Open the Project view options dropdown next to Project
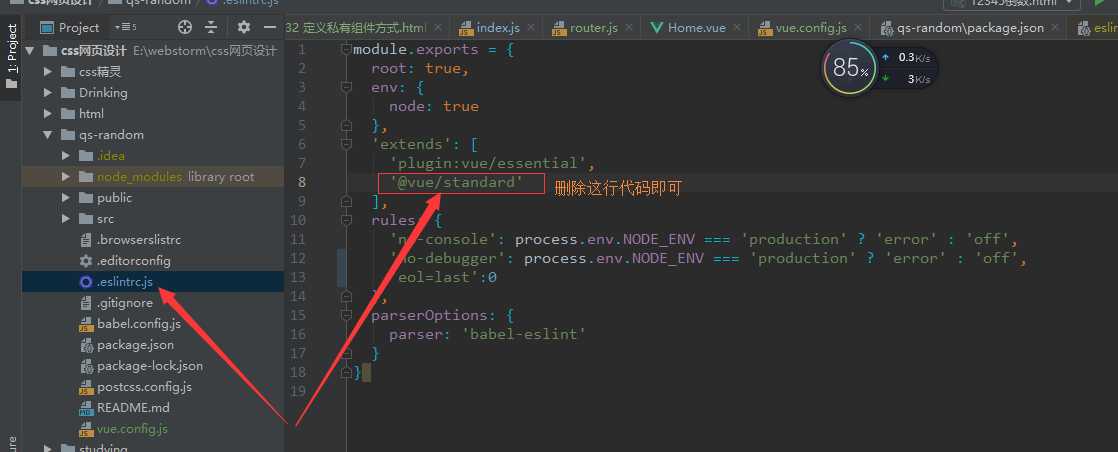 (x=125, y=28)
